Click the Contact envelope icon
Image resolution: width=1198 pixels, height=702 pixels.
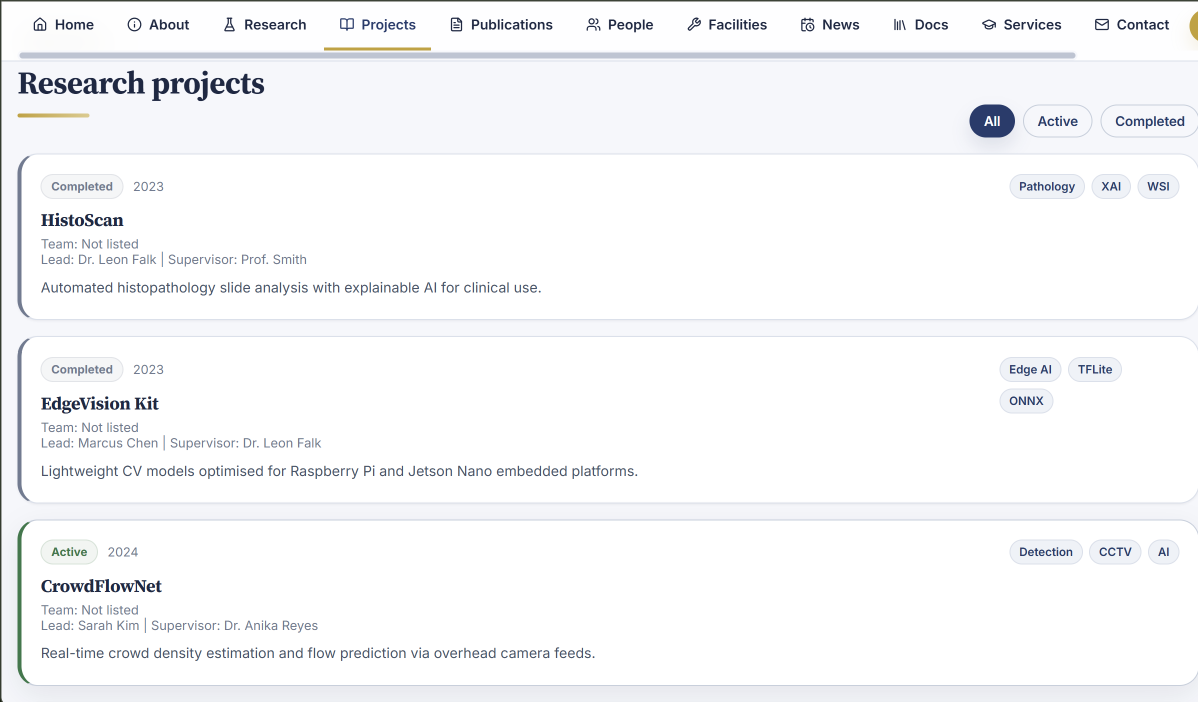pyautogui.click(x=1102, y=24)
